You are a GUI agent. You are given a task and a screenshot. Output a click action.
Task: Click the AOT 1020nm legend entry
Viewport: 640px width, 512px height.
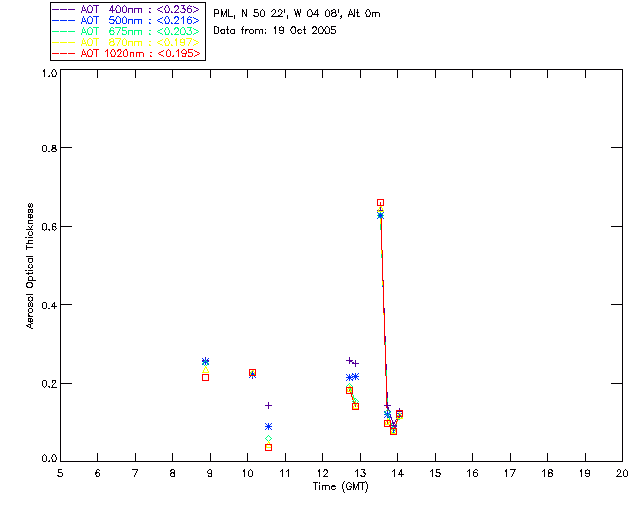pos(126,53)
